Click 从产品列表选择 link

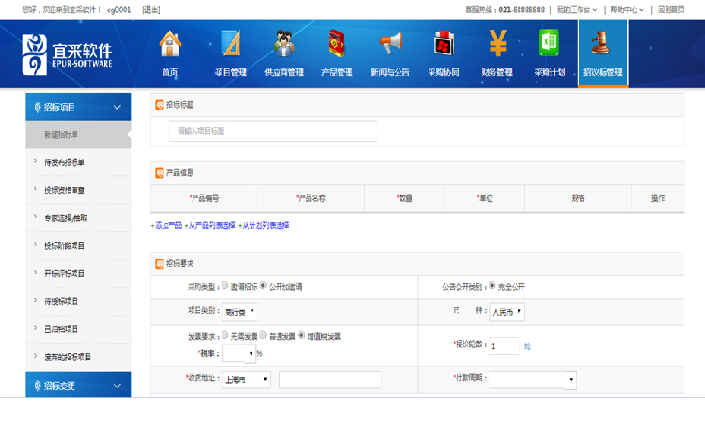point(210,226)
